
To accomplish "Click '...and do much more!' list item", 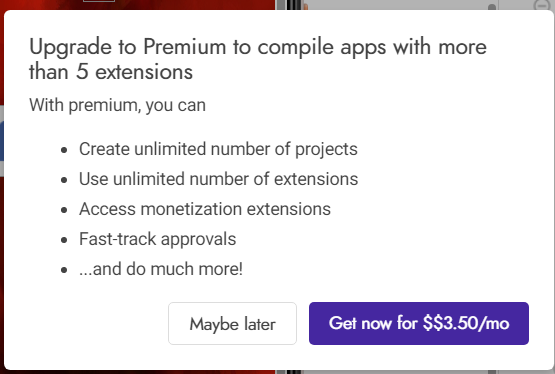I will pos(161,269).
